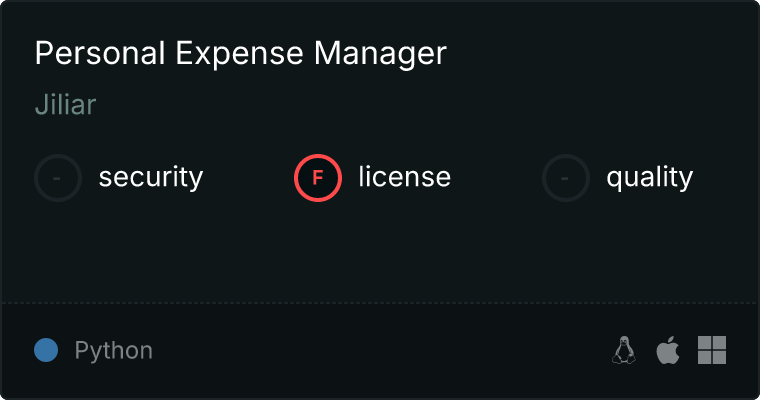Image resolution: width=760 pixels, height=400 pixels.
Task: Click the Python language label
Action: (x=114, y=351)
